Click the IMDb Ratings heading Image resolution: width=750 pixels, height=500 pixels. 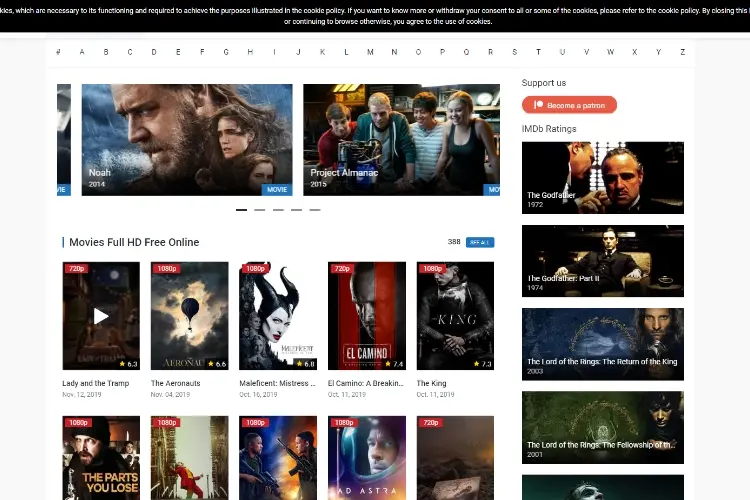coord(549,129)
